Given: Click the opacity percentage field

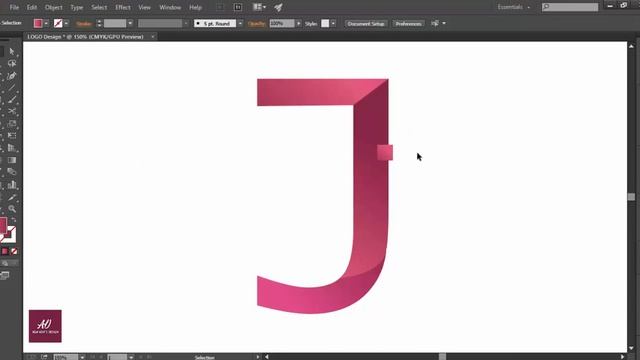Looking at the screenshot, I should 282,24.
